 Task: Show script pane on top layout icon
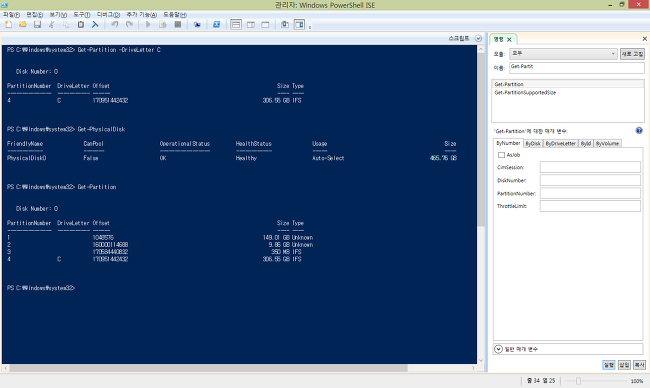pyautogui.click(x=236, y=24)
